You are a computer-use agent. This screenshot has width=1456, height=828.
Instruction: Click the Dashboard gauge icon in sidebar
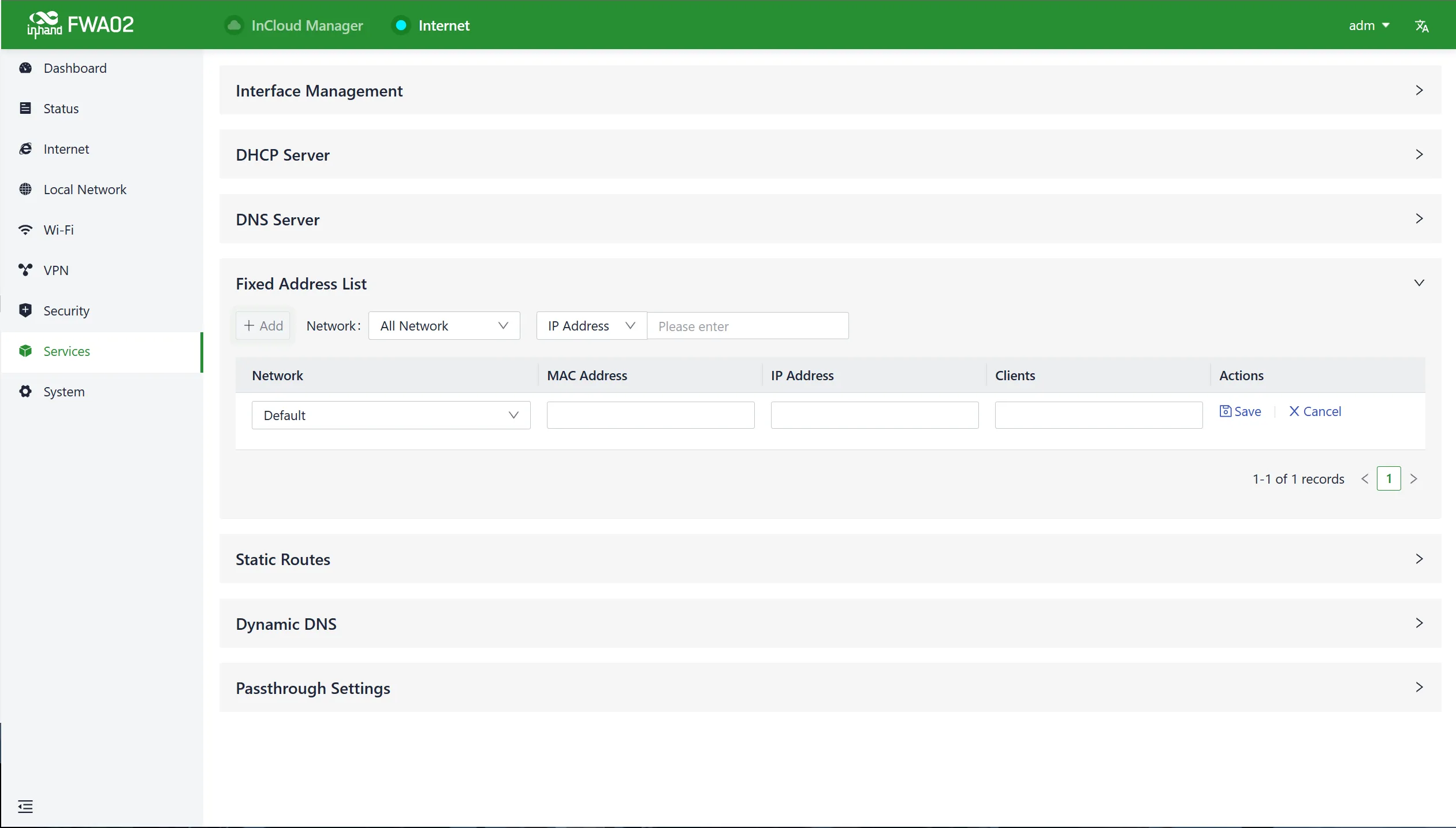25,68
